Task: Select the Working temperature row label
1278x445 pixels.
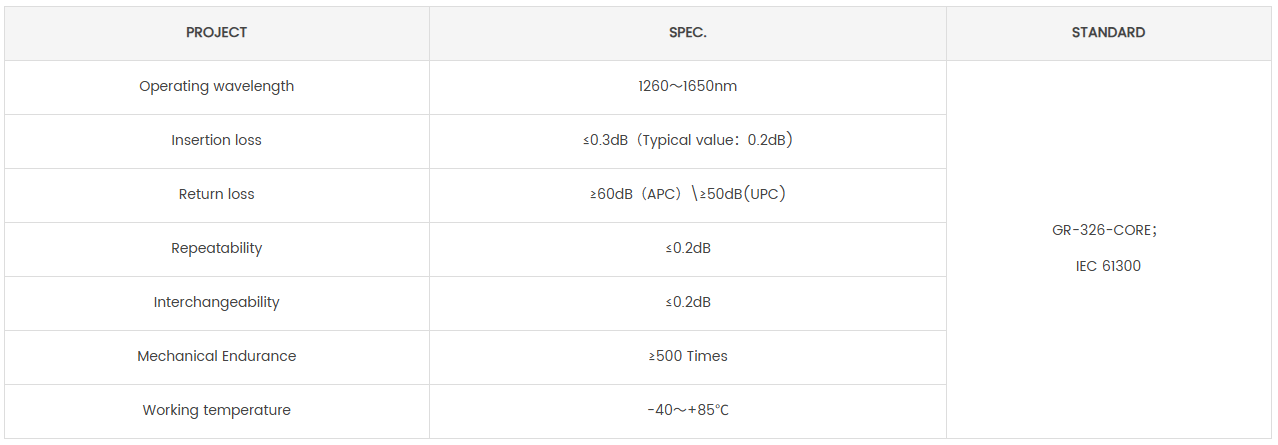Action: pos(216,410)
